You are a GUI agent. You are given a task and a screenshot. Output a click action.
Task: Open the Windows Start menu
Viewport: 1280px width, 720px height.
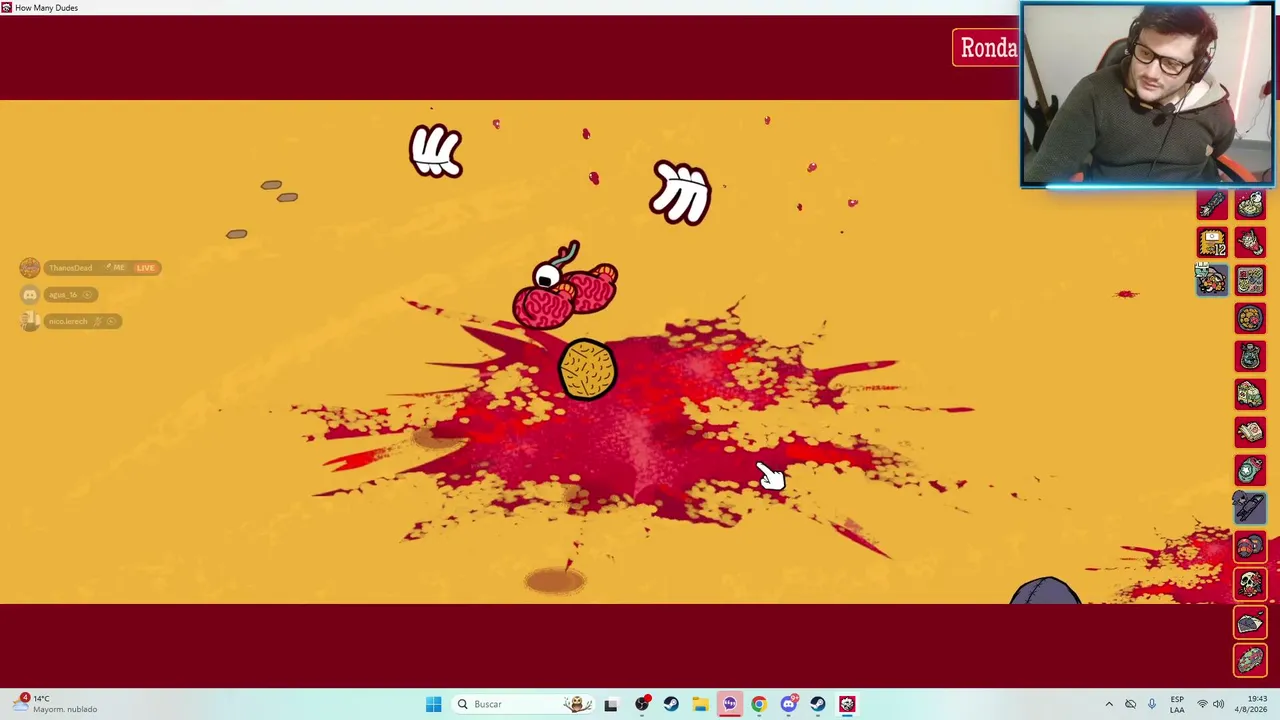point(433,704)
